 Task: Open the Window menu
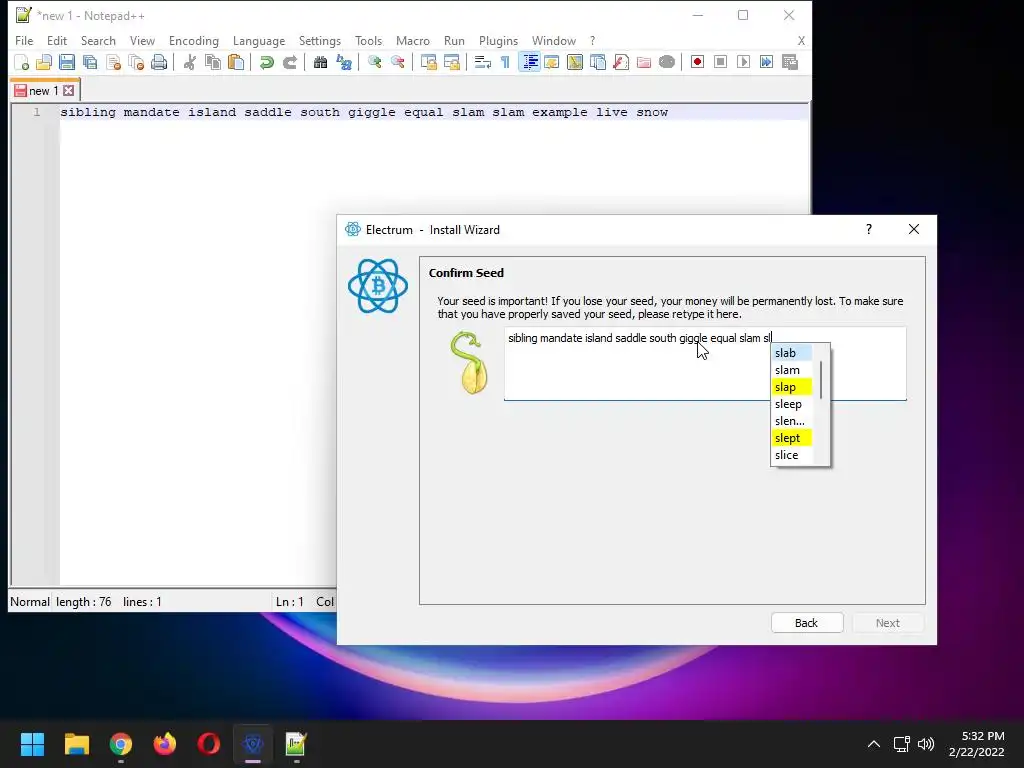554,40
